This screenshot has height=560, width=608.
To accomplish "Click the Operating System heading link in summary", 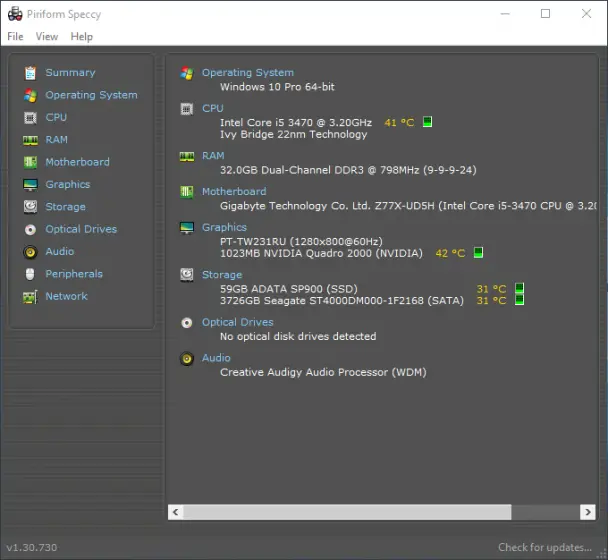I will 248,73.
